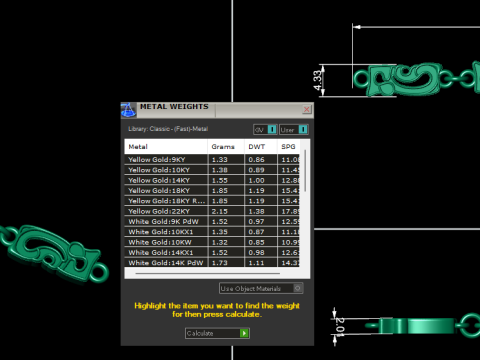Screen dimensions: 480x360
Task: Select the Yellow Gold:18KY R... row
Action: (x=212, y=201)
